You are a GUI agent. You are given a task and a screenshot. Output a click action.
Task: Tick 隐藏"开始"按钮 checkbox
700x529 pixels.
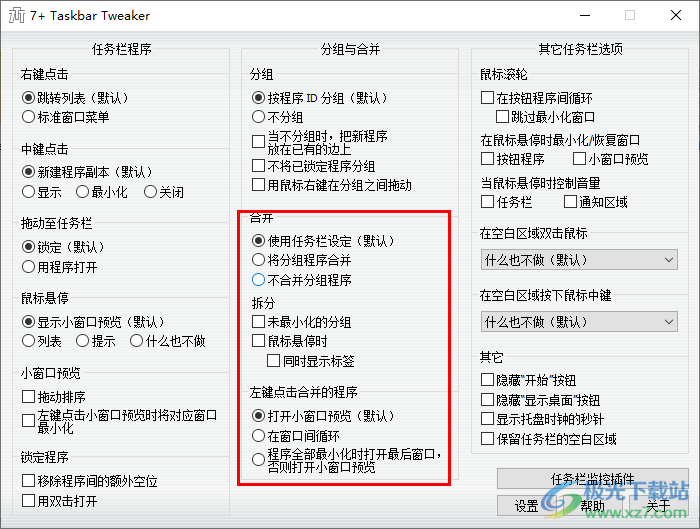tap(488, 380)
